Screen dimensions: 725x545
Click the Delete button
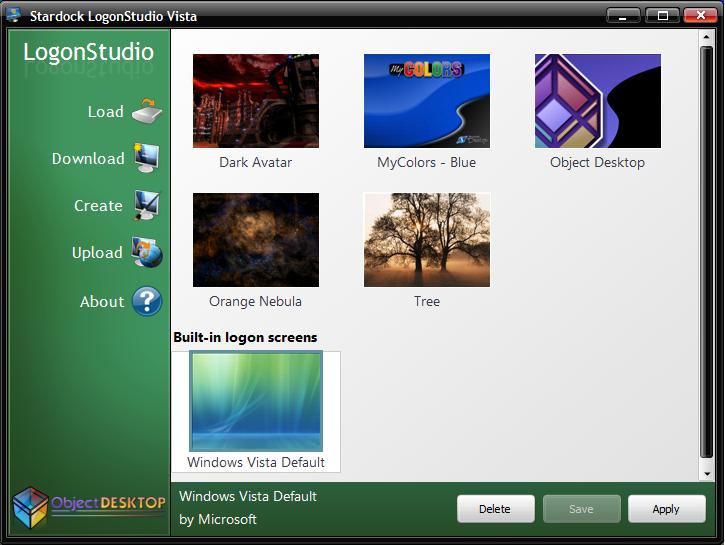click(496, 509)
